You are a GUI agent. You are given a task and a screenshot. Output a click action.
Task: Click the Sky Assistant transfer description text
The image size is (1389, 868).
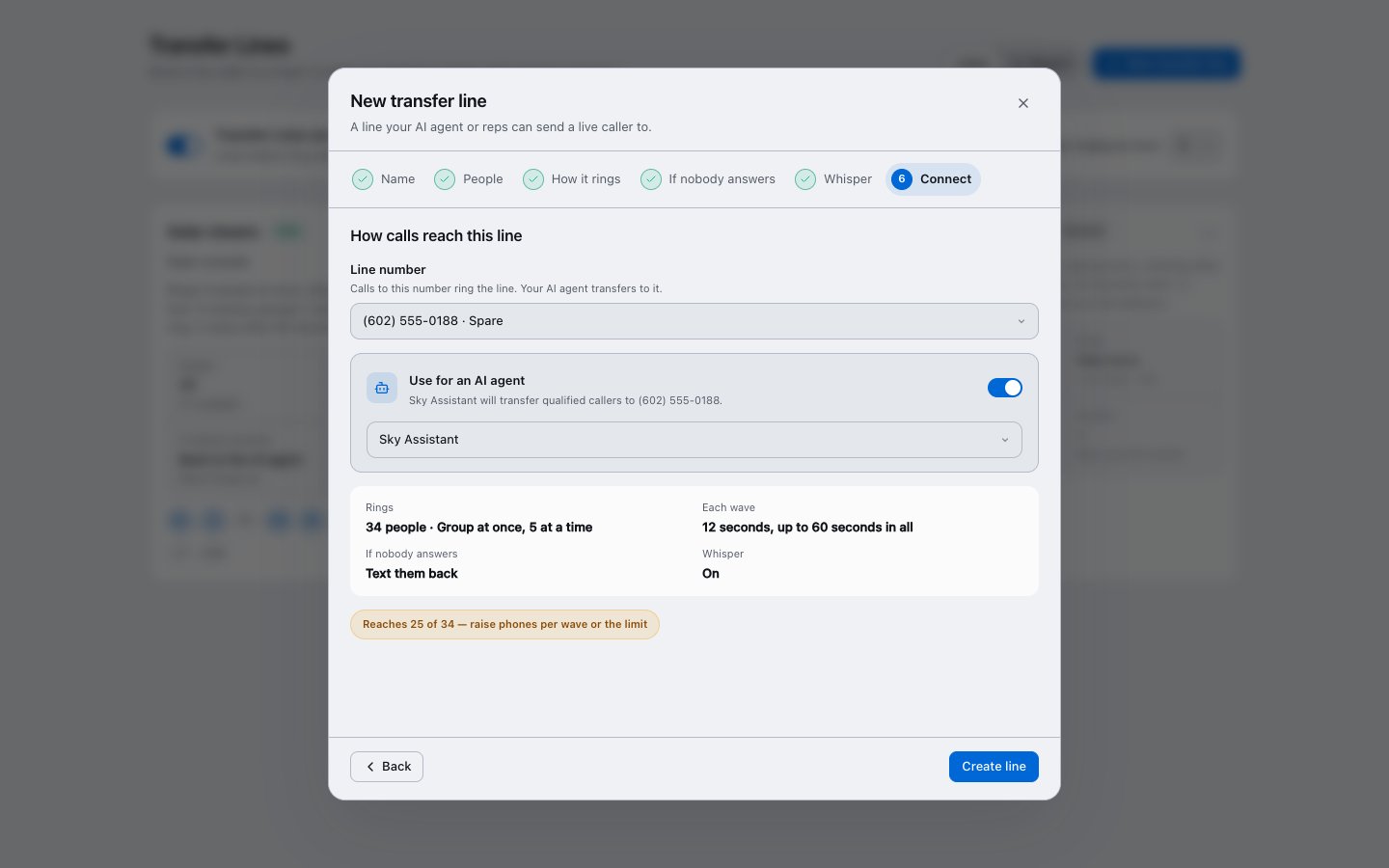pyautogui.click(x=565, y=400)
